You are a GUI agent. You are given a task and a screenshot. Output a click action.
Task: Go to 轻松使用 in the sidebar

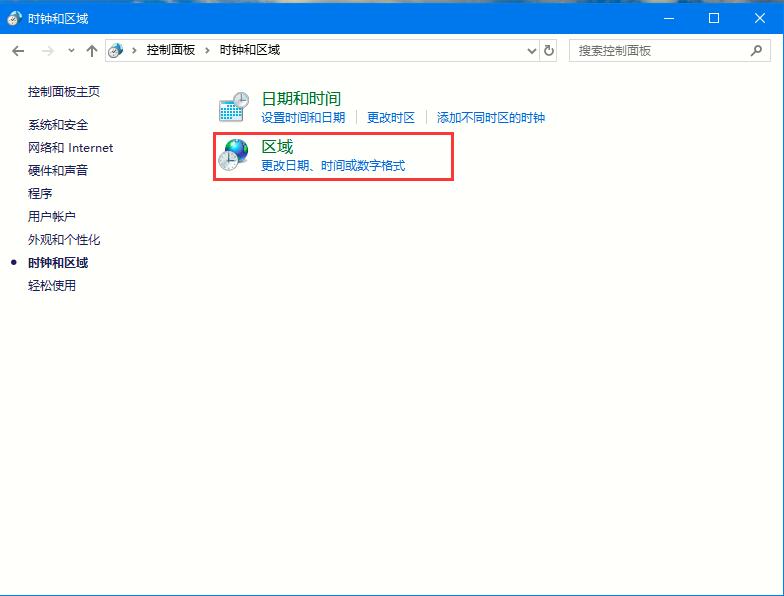(x=52, y=286)
